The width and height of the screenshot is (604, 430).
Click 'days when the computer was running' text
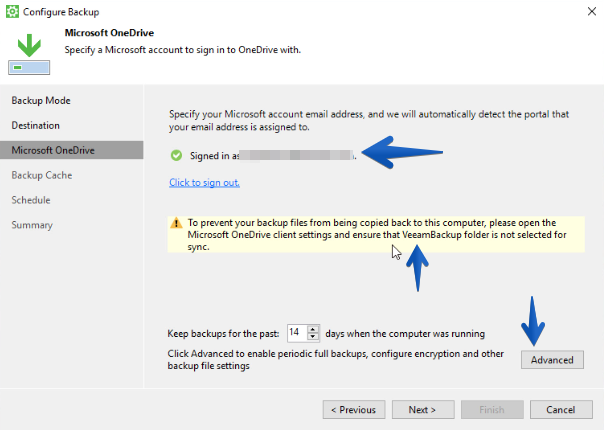(x=405, y=334)
